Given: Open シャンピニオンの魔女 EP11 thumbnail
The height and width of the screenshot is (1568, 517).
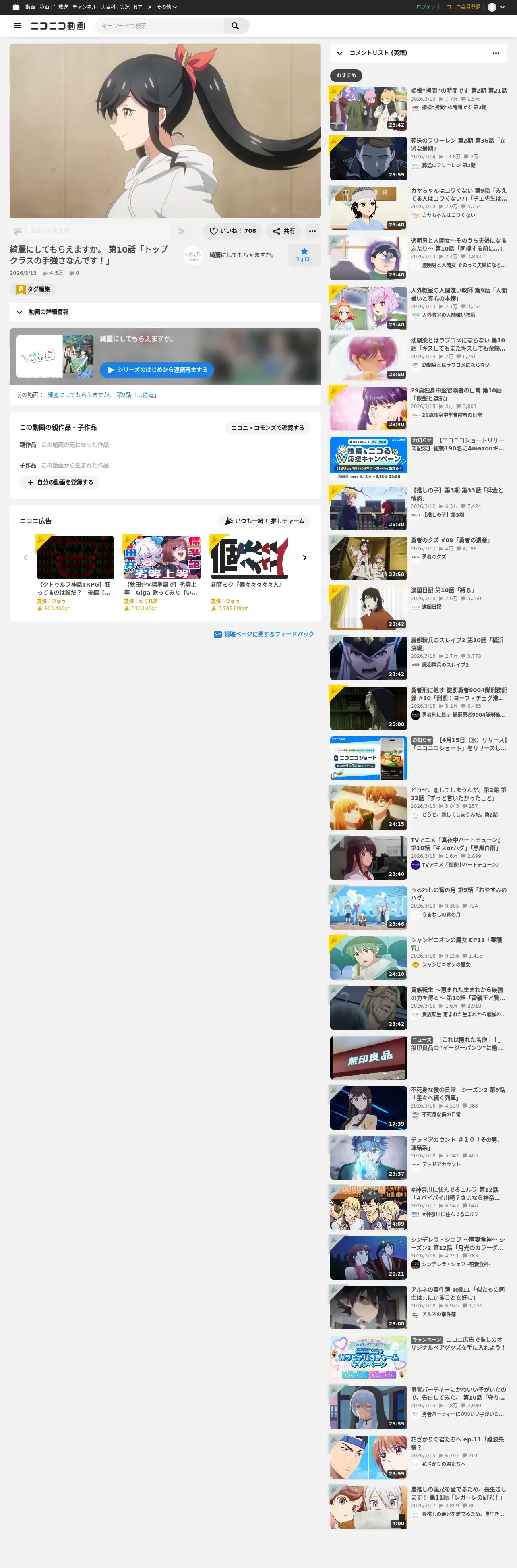Looking at the screenshot, I should [x=368, y=958].
